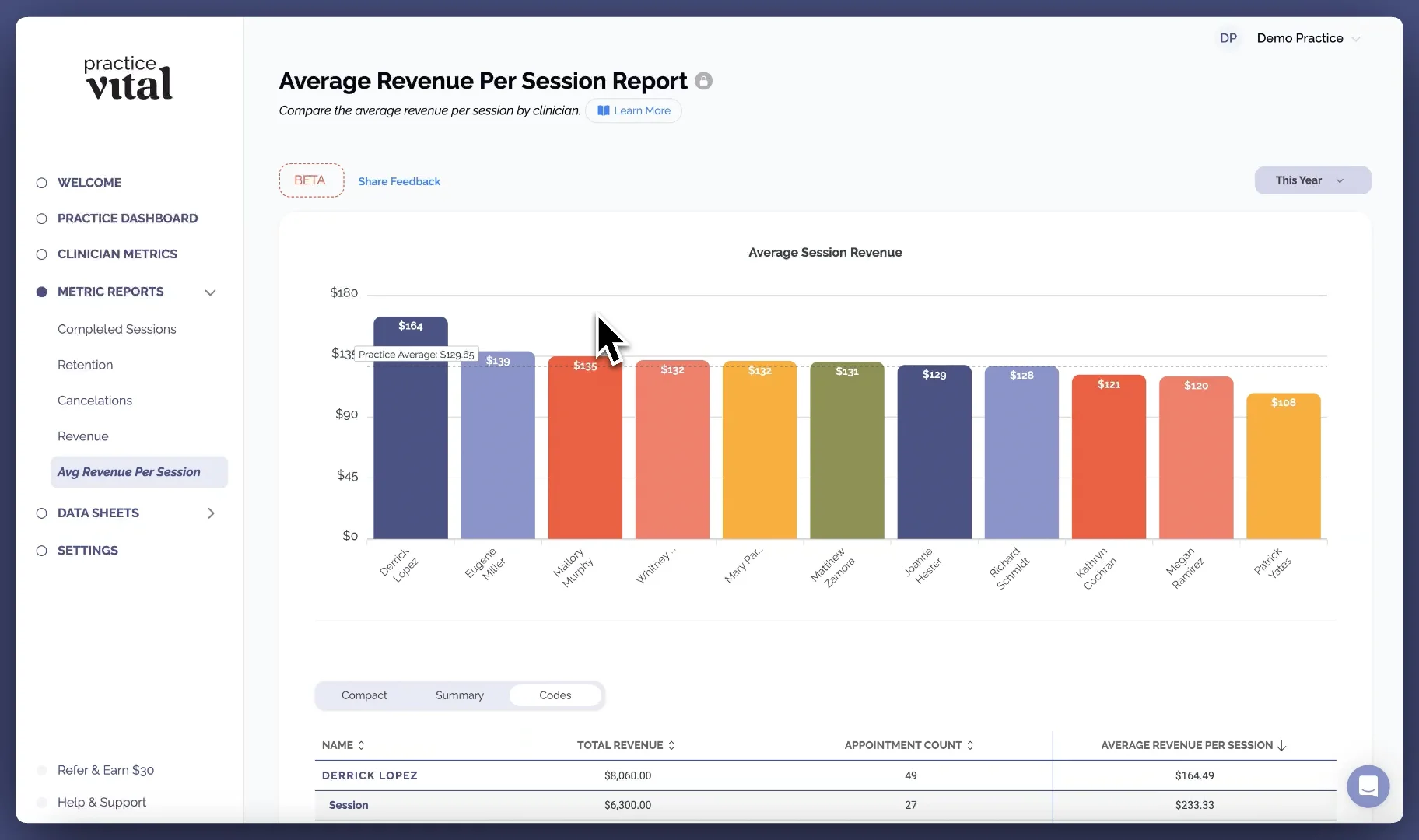The image size is (1419, 840).
Task: Sort the table by TOTAL REVENUE
Action: pyautogui.click(x=672, y=745)
